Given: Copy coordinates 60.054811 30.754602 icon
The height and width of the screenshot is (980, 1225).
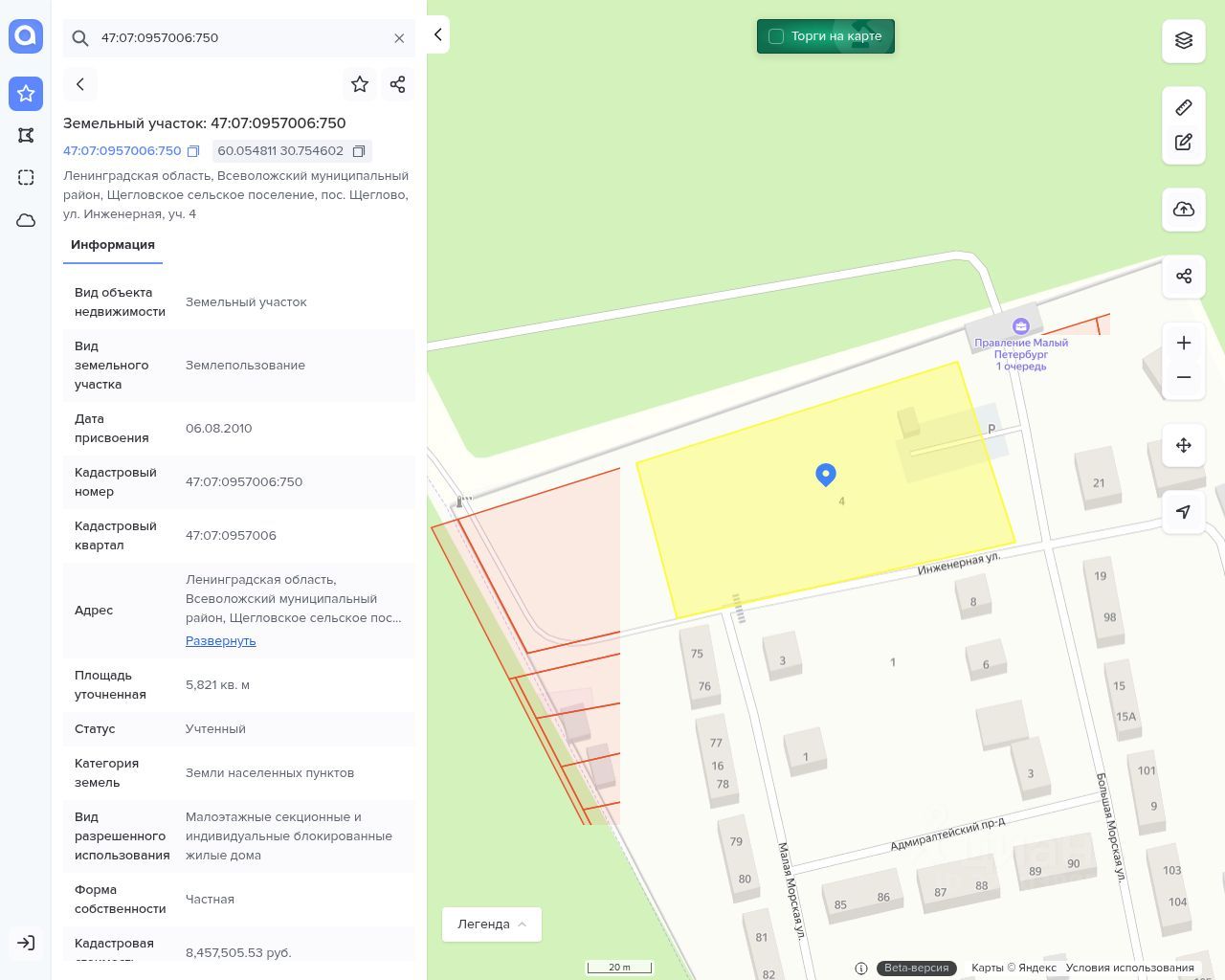Looking at the screenshot, I should click(359, 151).
